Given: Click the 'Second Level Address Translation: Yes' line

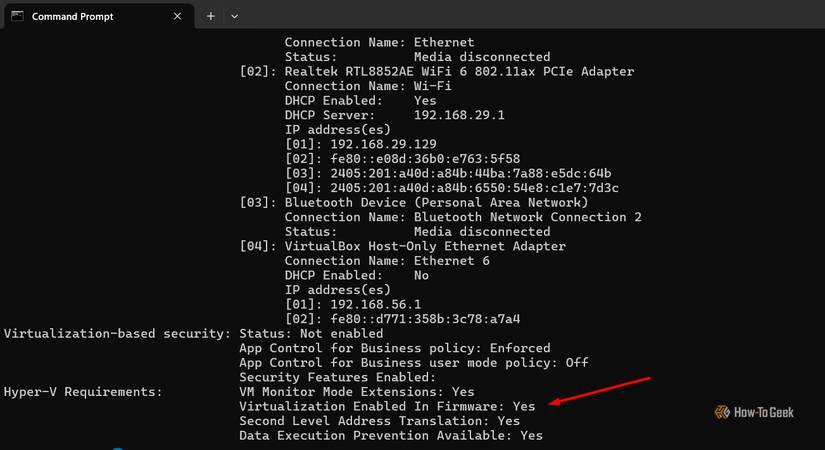Looking at the screenshot, I should tap(380, 421).
